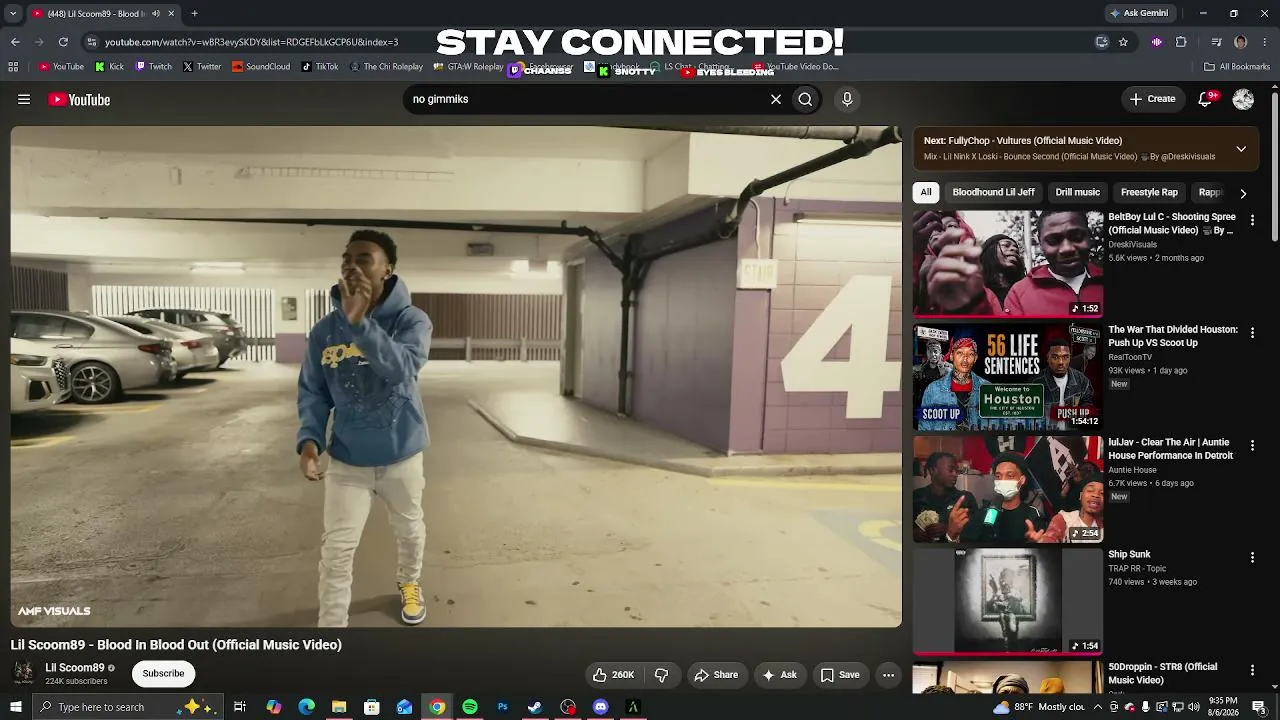This screenshot has width=1280, height=720.
Task: Go back in browser history
Action: click(15, 42)
